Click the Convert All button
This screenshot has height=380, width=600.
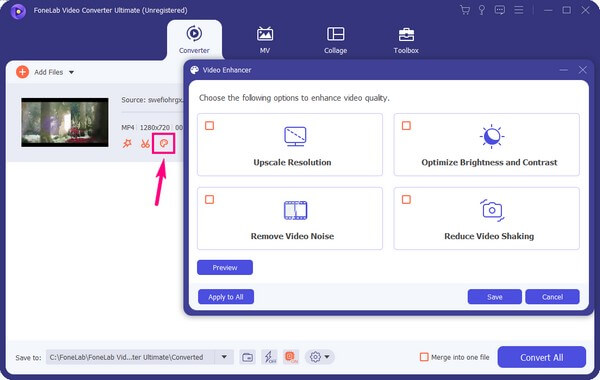(x=541, y=357)
